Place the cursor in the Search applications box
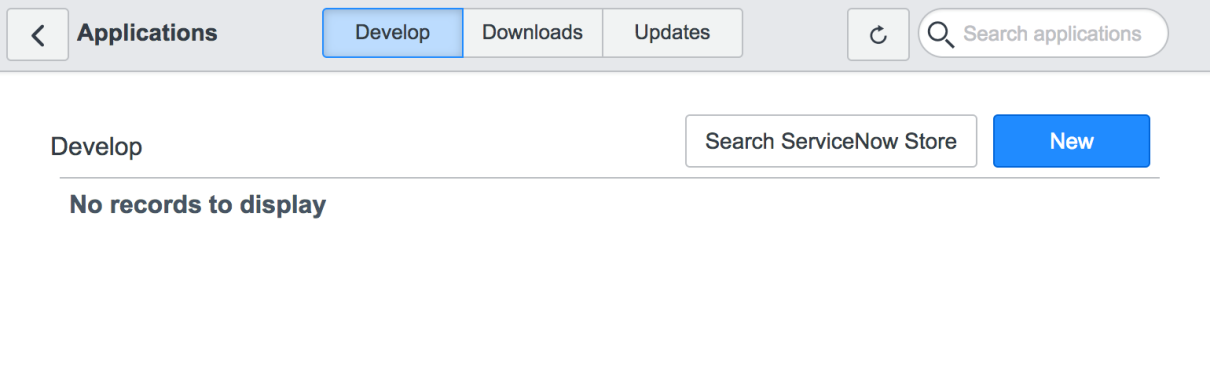This screenshot has height=365, width=1210. (x=1043, y=34)
